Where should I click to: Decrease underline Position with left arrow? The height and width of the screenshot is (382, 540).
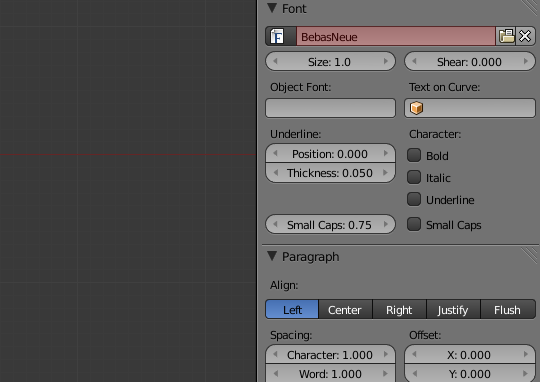[275, 153]
